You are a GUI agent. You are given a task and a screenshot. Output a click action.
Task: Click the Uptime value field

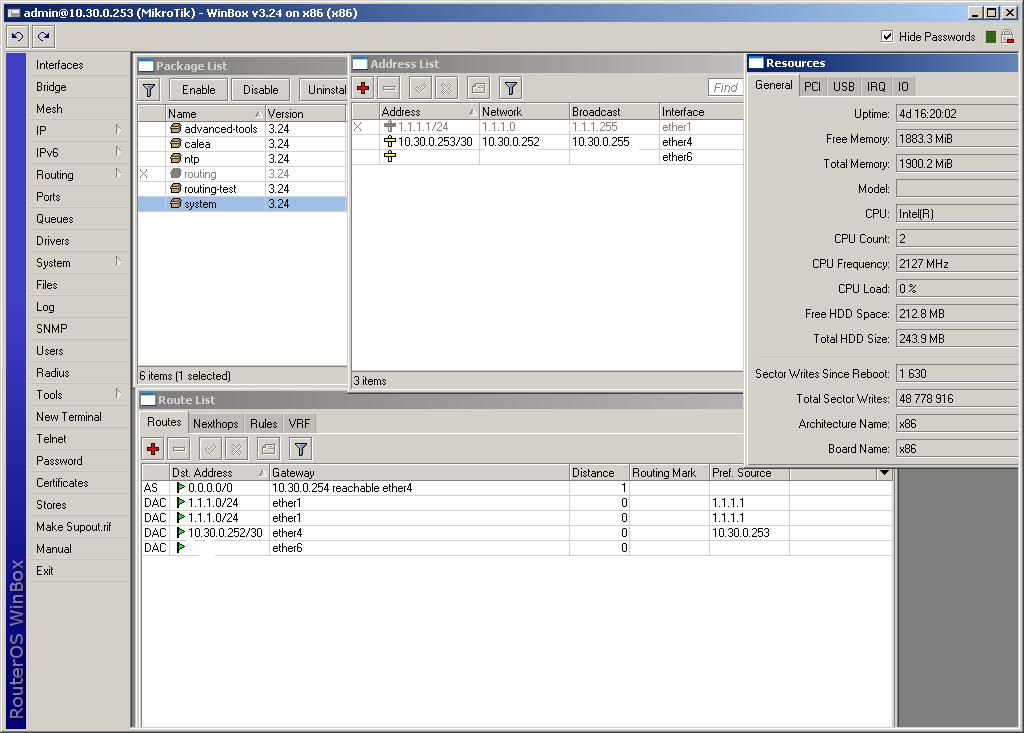[x=956, y=114]
